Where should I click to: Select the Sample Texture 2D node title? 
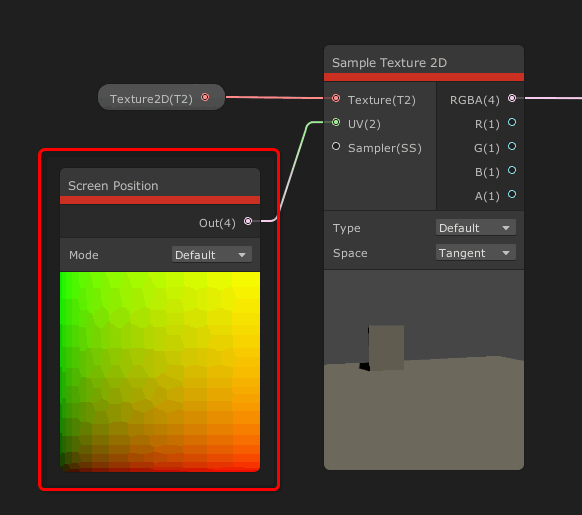(389, 63)
